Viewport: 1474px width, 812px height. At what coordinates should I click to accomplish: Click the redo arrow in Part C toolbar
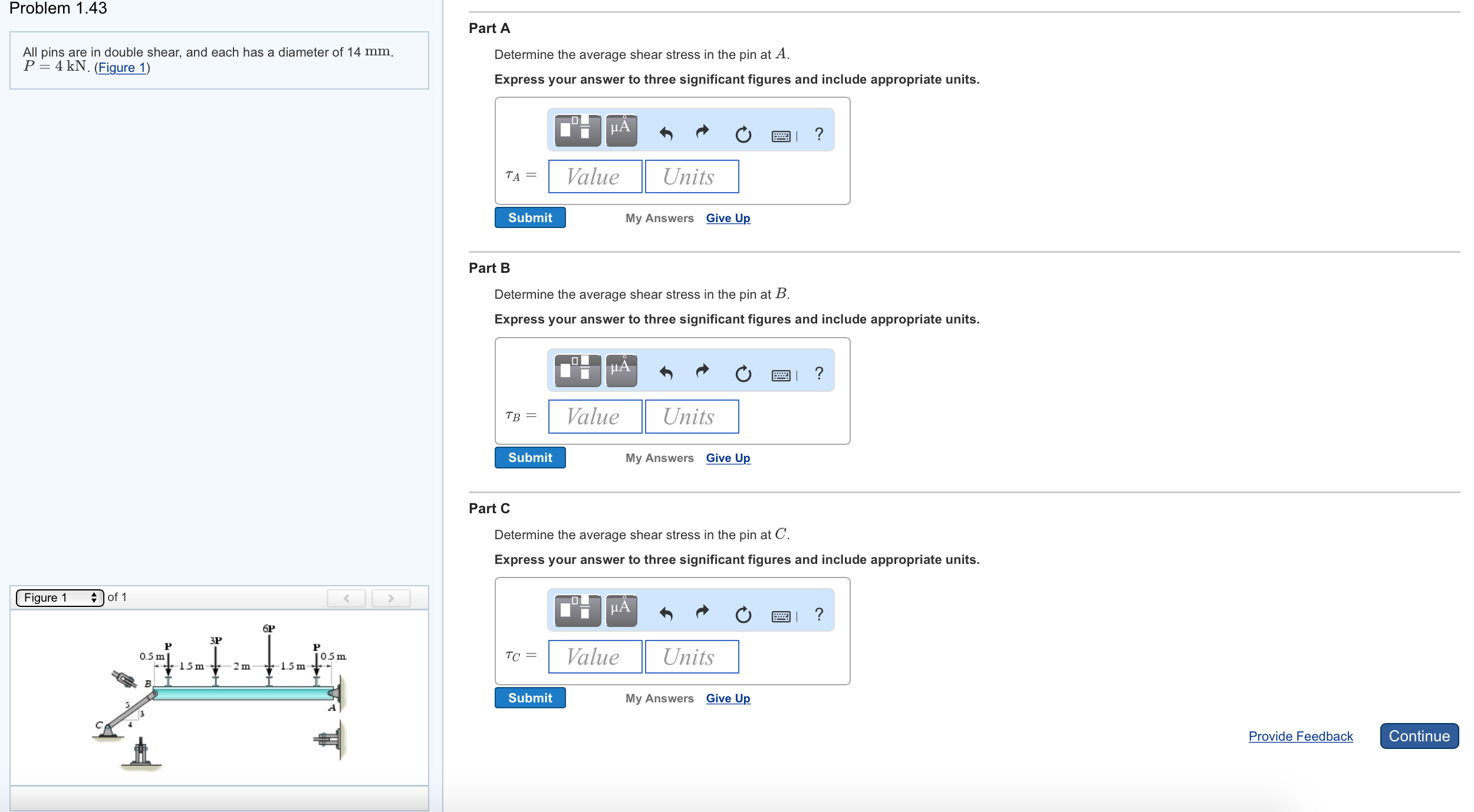[x=702, y=612]
